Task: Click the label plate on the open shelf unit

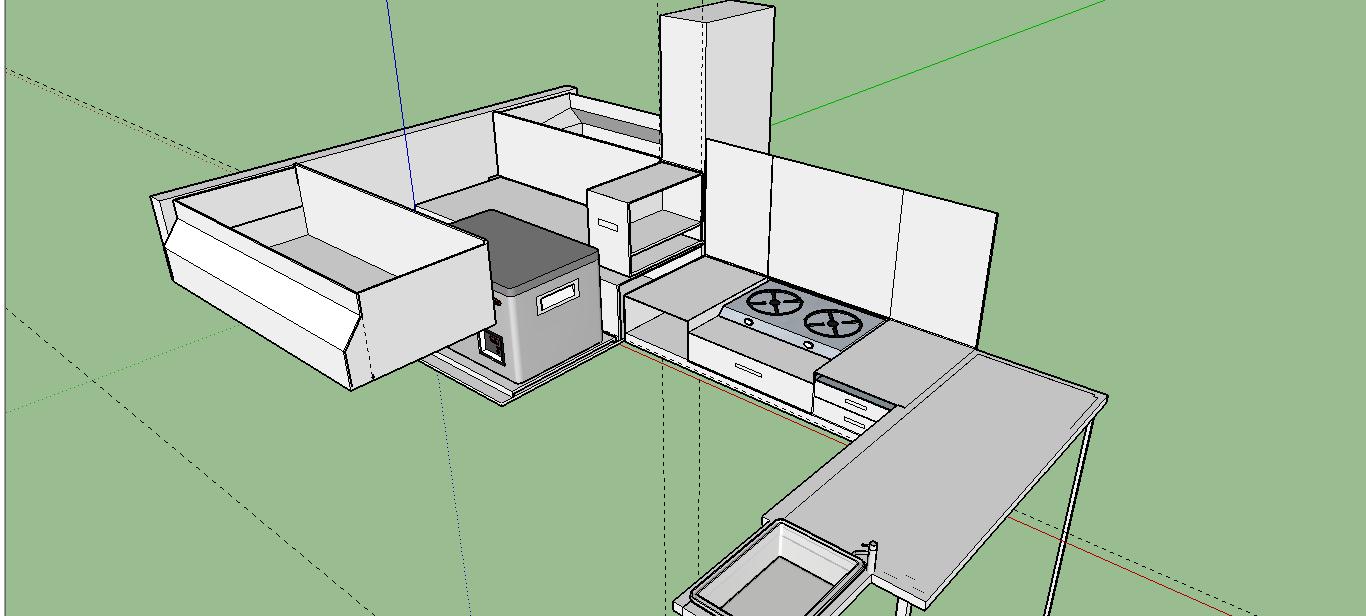Action: tap(607, 225)
